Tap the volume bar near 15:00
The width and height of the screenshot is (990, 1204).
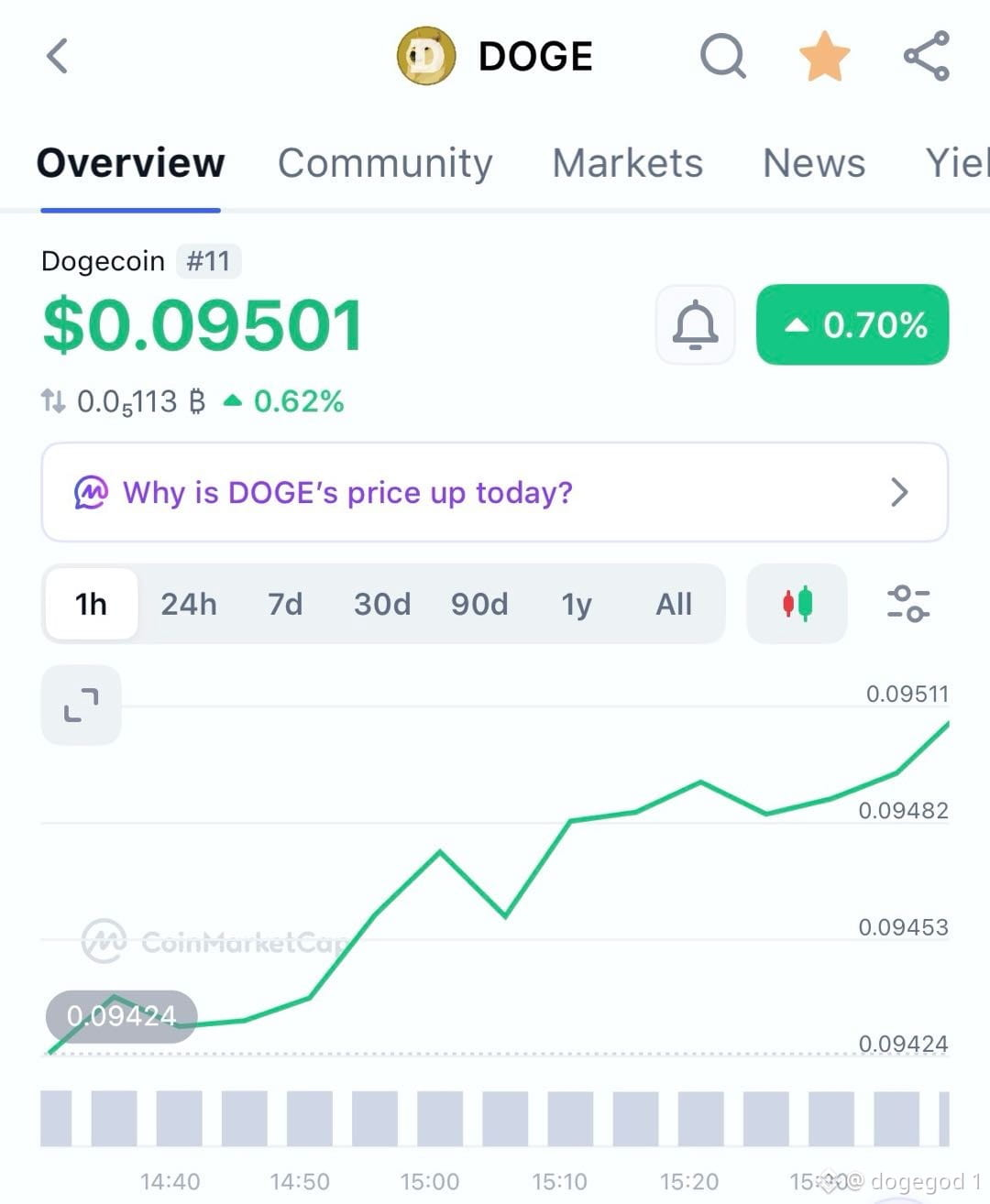point(440,1119)
